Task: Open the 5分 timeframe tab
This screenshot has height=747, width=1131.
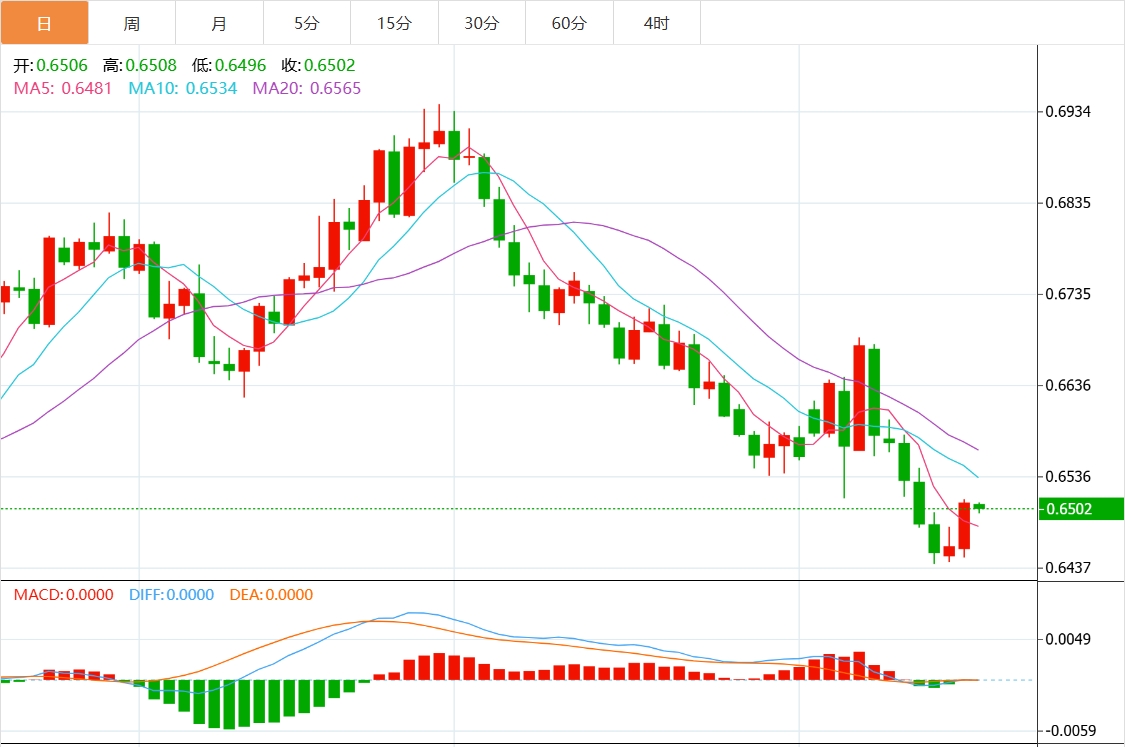Action: [307, 23]
